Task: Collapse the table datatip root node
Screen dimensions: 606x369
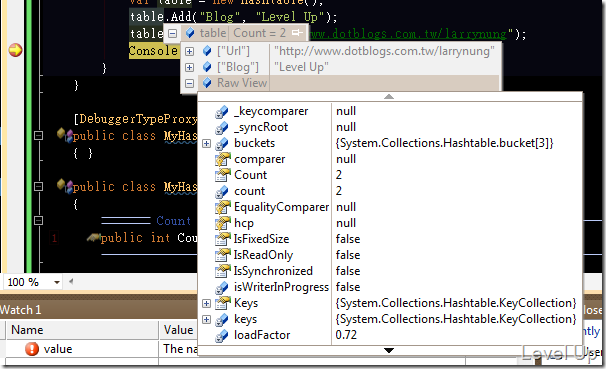Action: coord(173,33)
